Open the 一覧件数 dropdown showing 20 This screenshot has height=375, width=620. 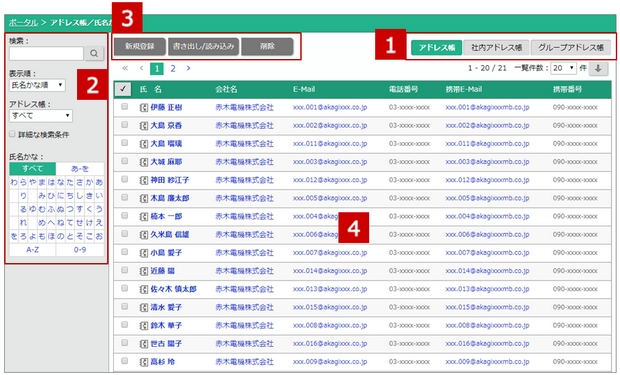(563, 68)
